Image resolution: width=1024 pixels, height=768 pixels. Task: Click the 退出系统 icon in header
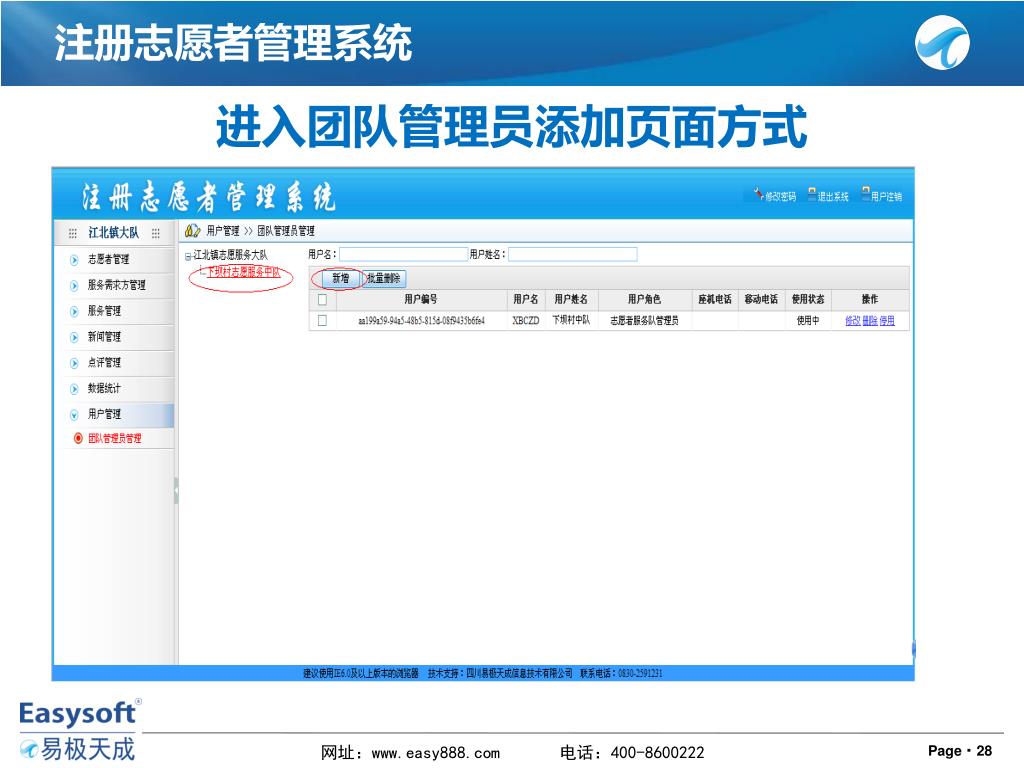tap(812, 194)
